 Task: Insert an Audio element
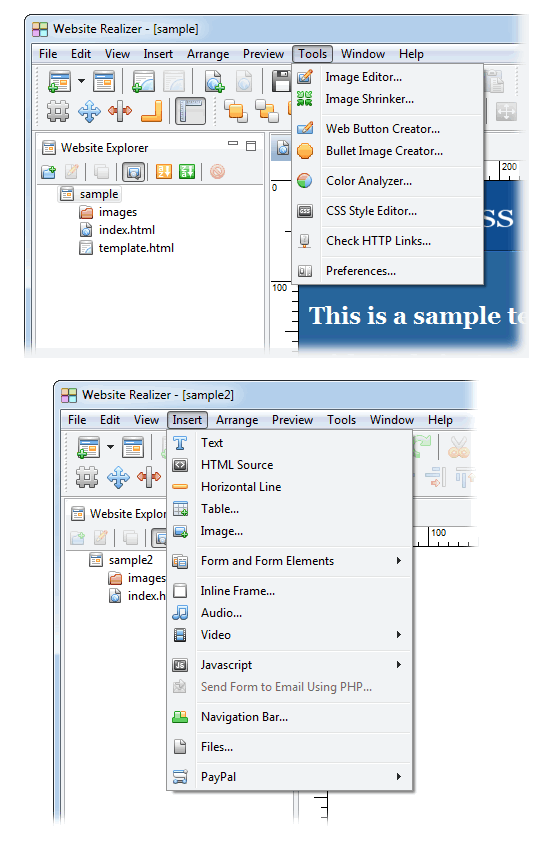coord(221,613)
